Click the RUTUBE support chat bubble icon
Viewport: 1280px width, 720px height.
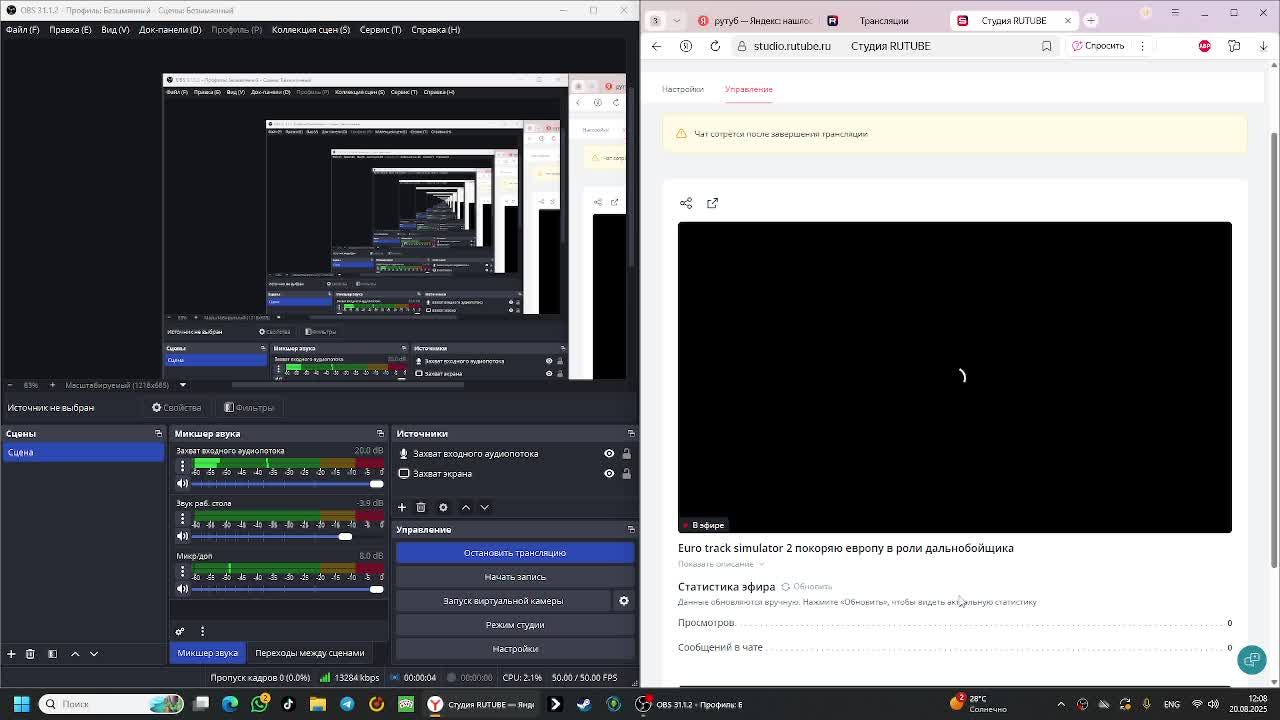coord(1252,659)
